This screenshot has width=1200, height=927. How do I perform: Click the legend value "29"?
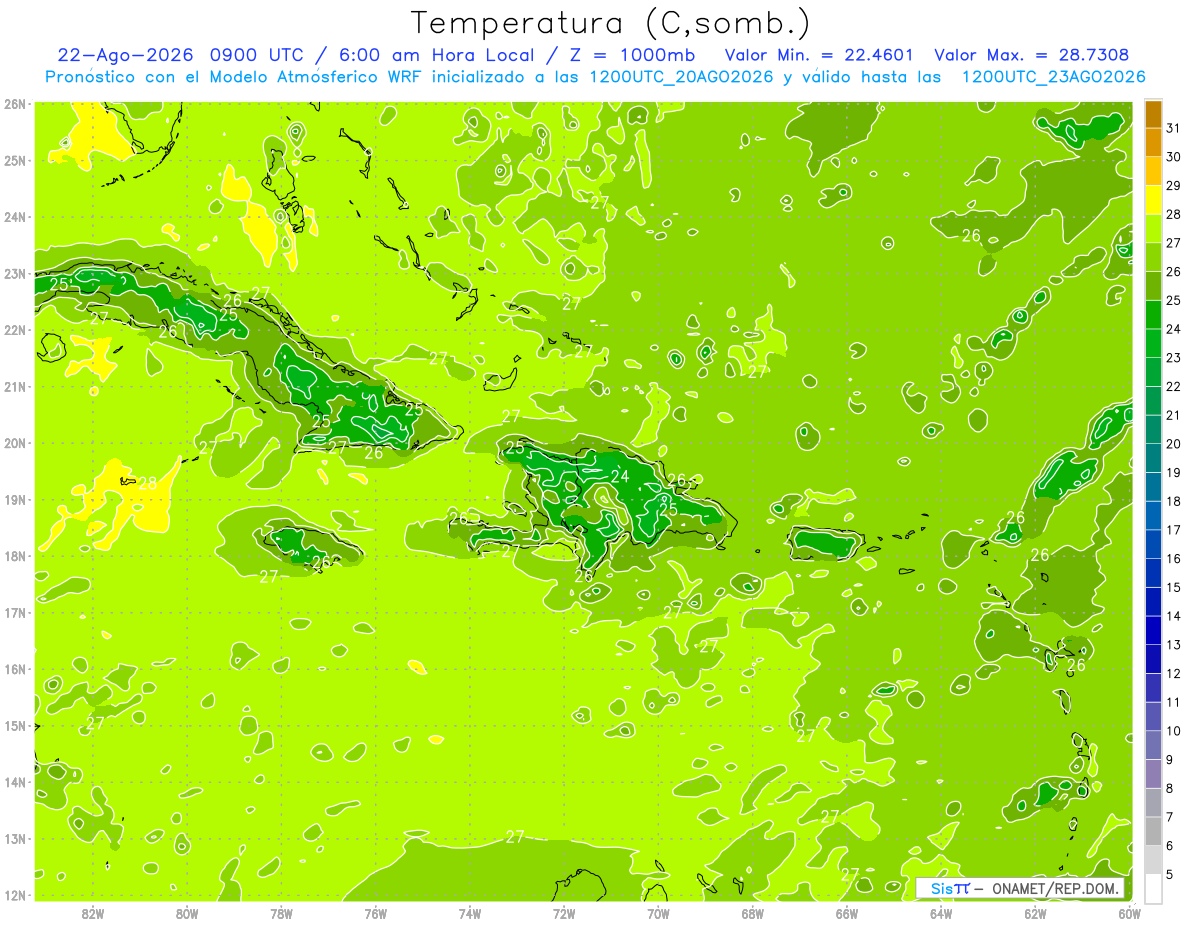click(1174, 185)
